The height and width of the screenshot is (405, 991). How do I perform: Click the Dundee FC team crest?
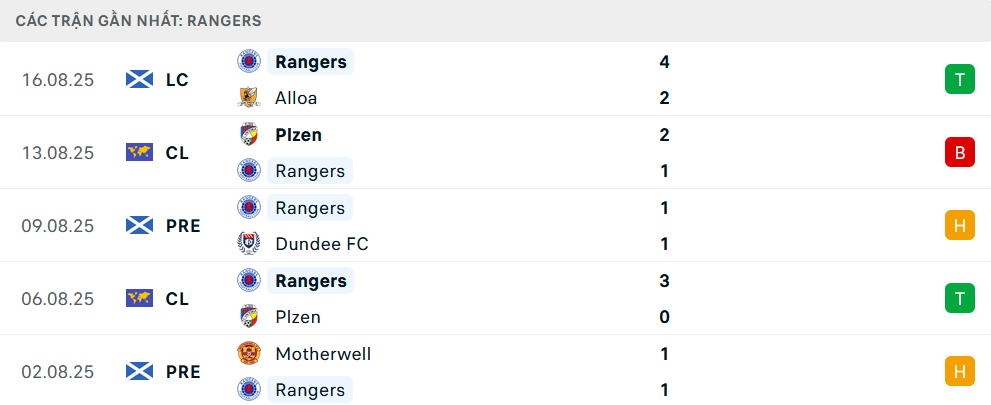[248, 244]
